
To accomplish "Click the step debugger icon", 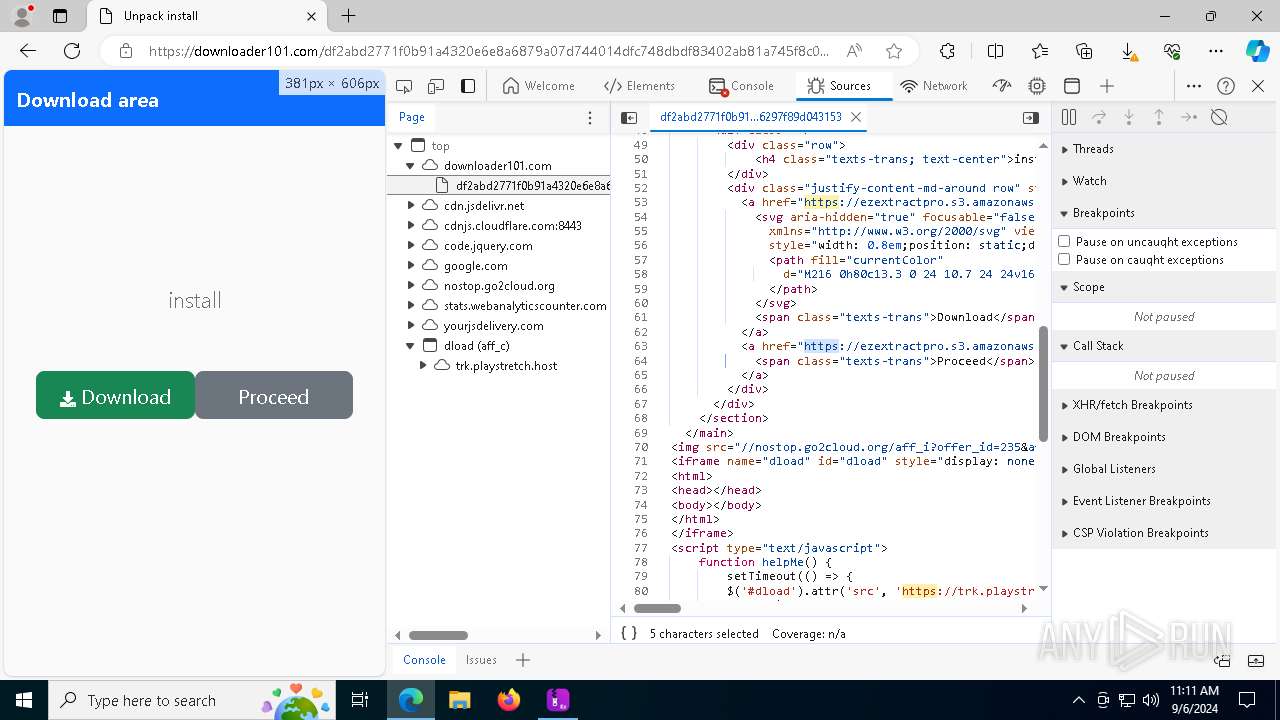I will [1189, 117].
